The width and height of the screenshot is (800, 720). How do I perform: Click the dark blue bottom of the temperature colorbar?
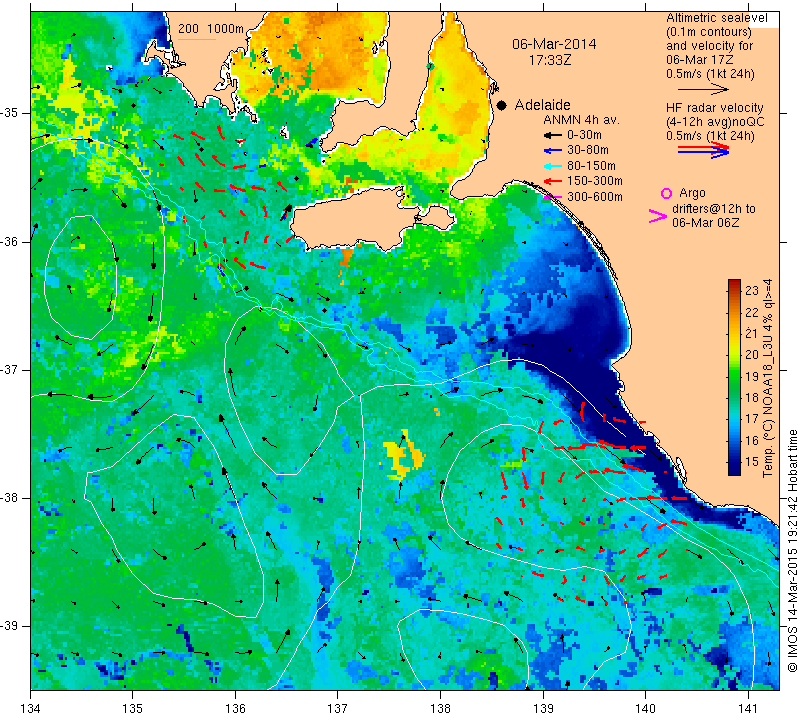click(734, 469)
